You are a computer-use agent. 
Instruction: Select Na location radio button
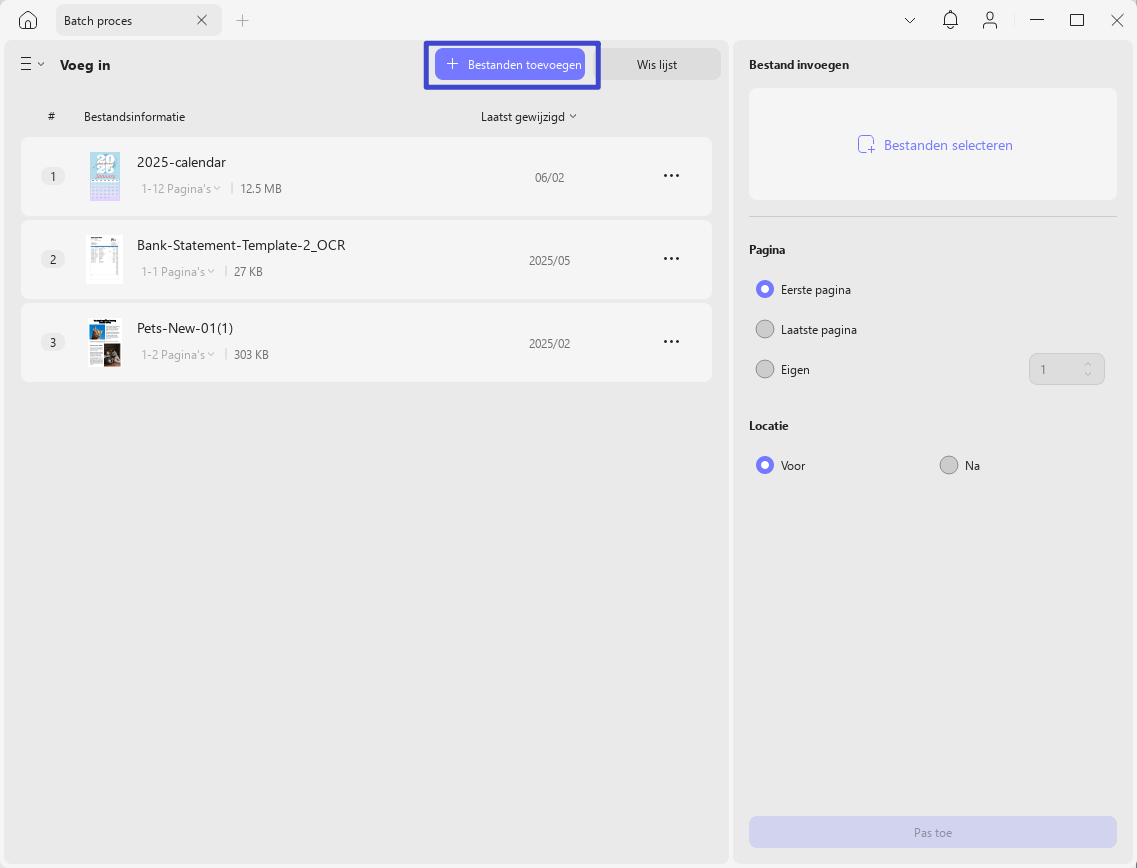[x=948, y=465]
